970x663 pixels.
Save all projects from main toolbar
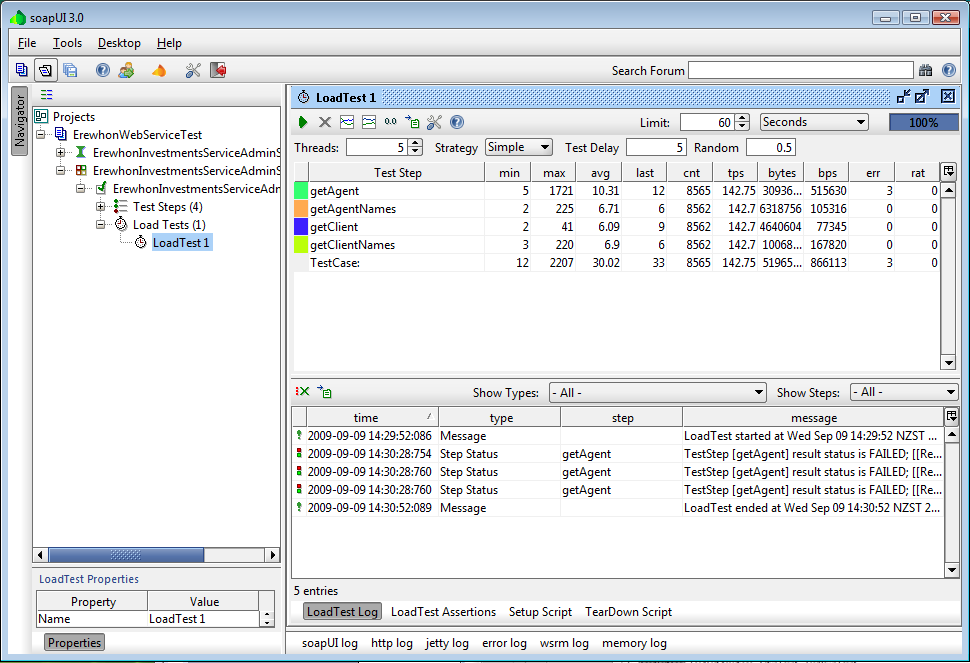click(70, 70)
